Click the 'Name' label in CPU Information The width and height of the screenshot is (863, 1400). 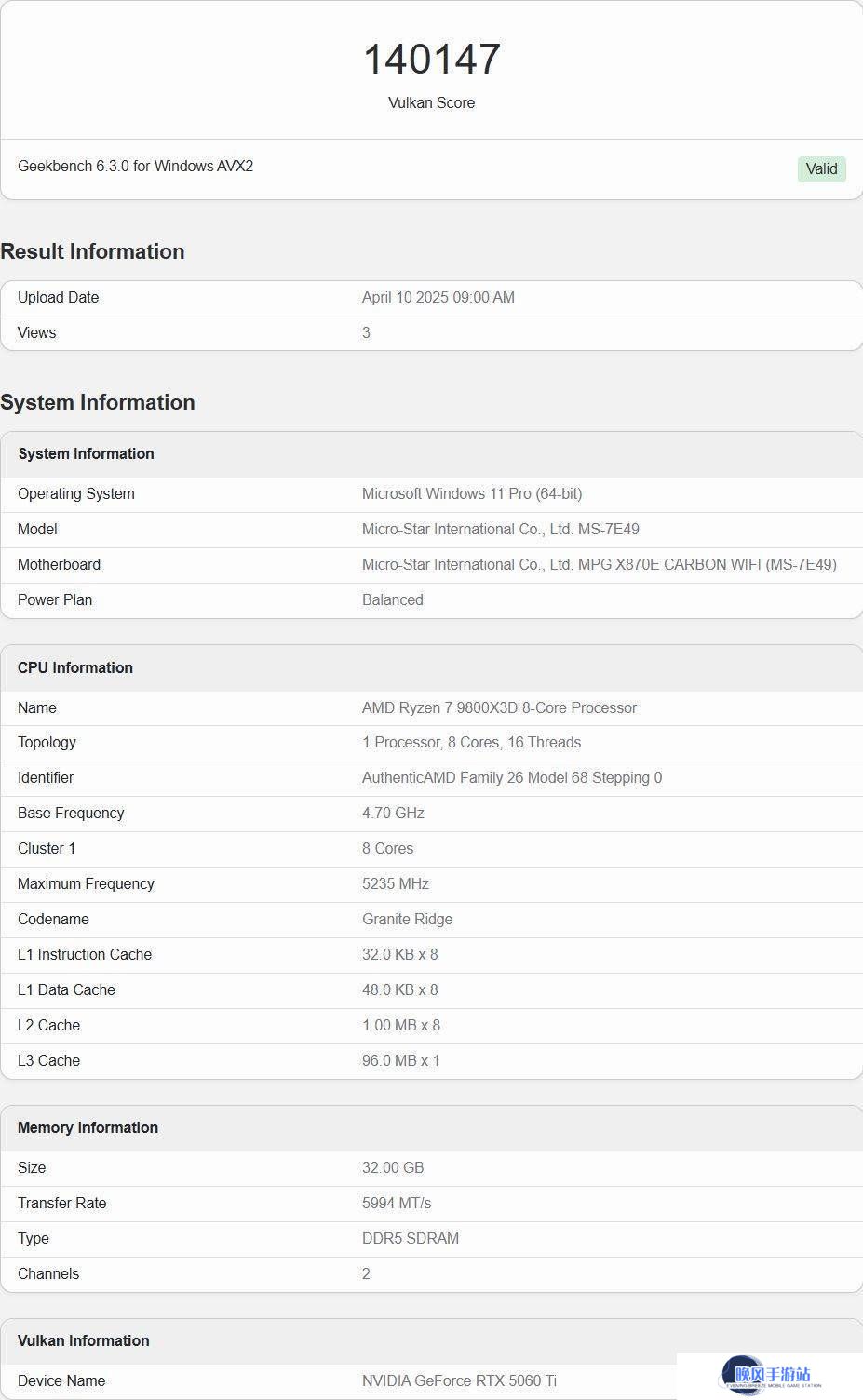click(37, 708)
